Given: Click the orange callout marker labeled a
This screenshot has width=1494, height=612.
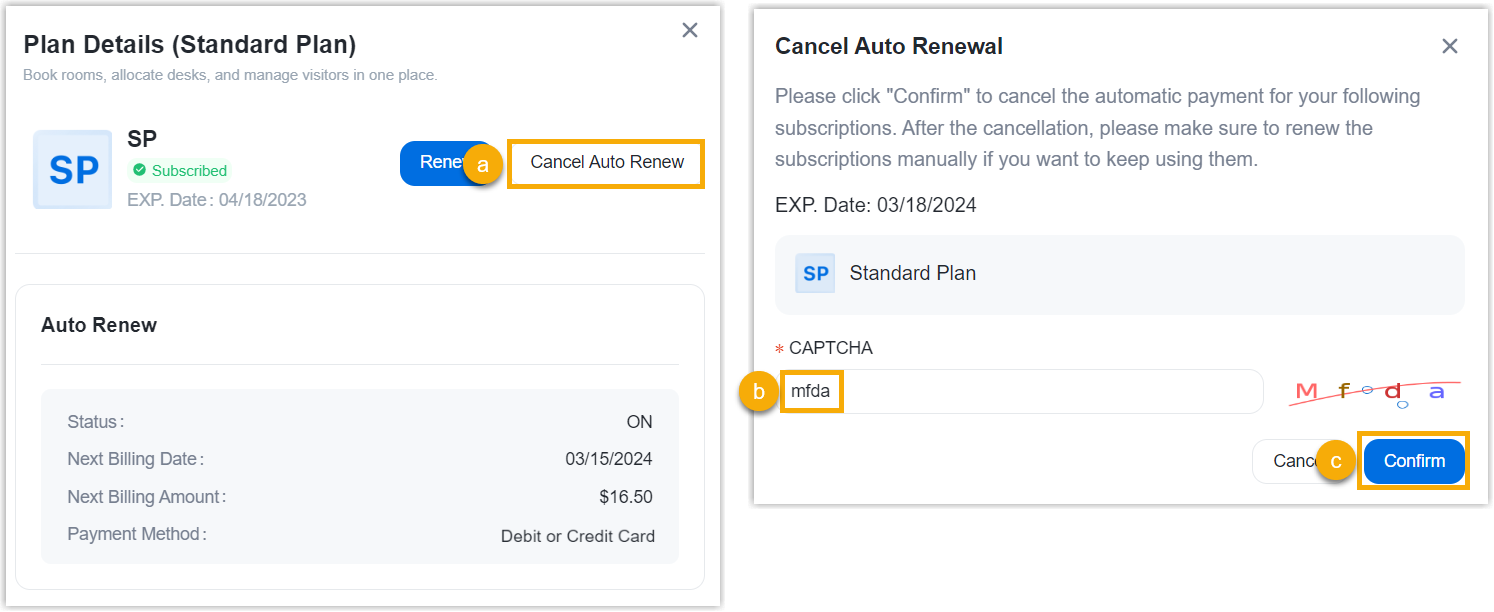Looking at the screenshot, I should click(482, 166).
